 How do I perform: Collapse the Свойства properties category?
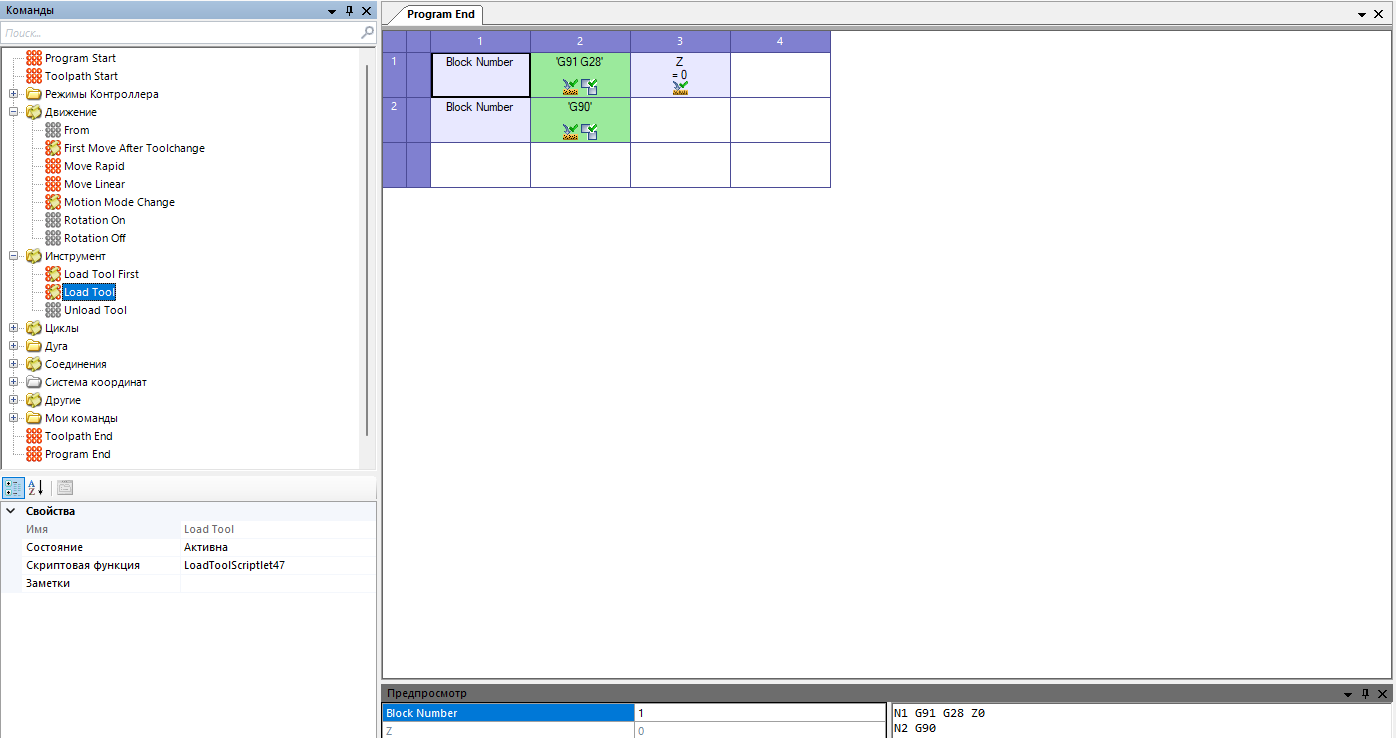coord(11,511)
